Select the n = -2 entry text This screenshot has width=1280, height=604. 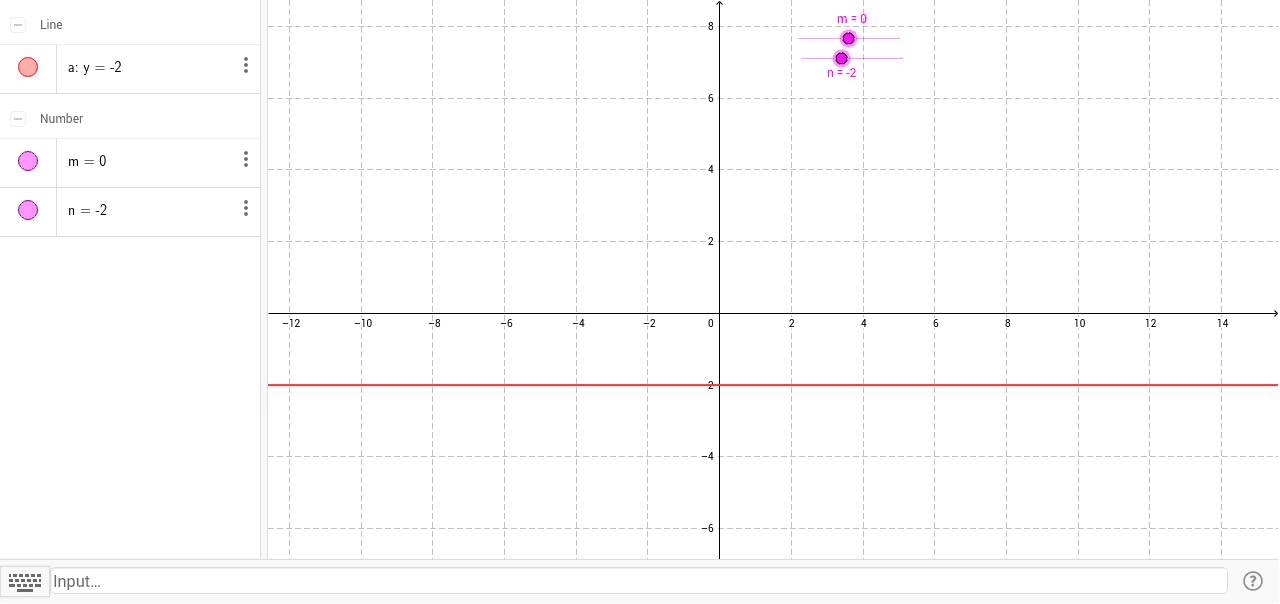coord(87,210)
